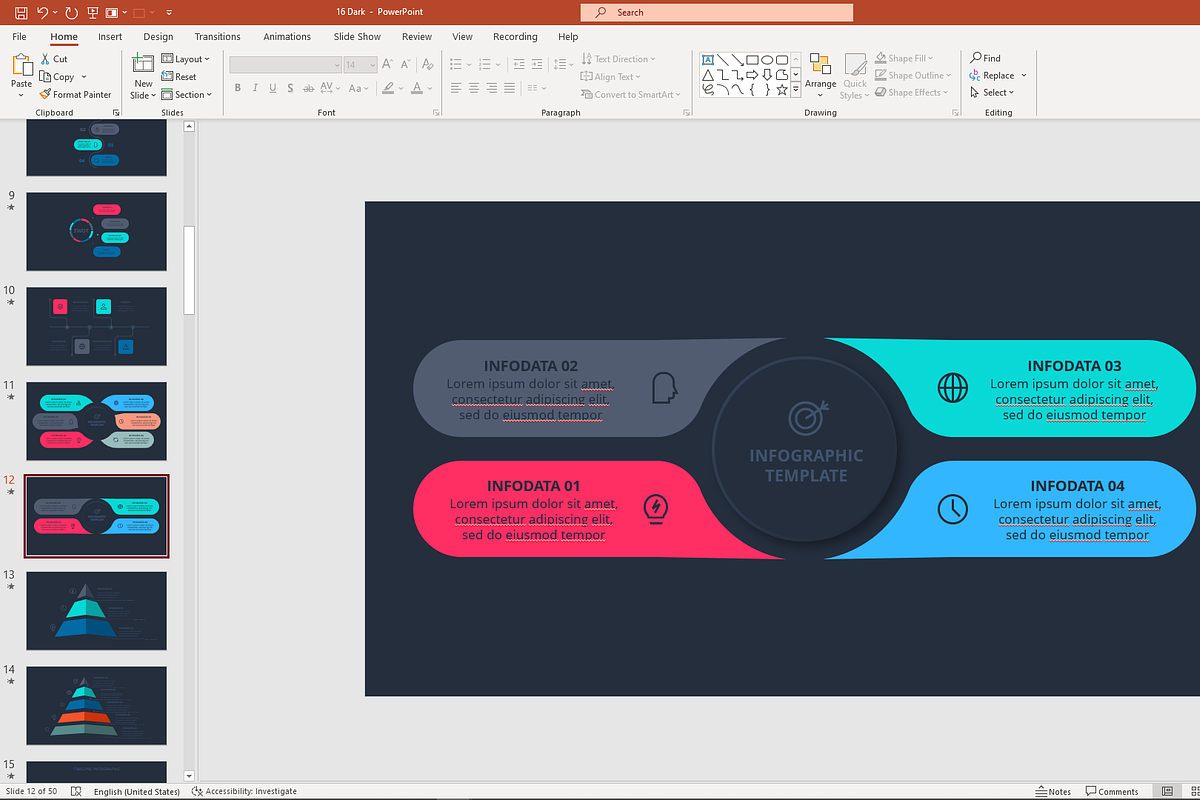
Task: Open the Shape Outline dropdown
Action: click(911, 75)
